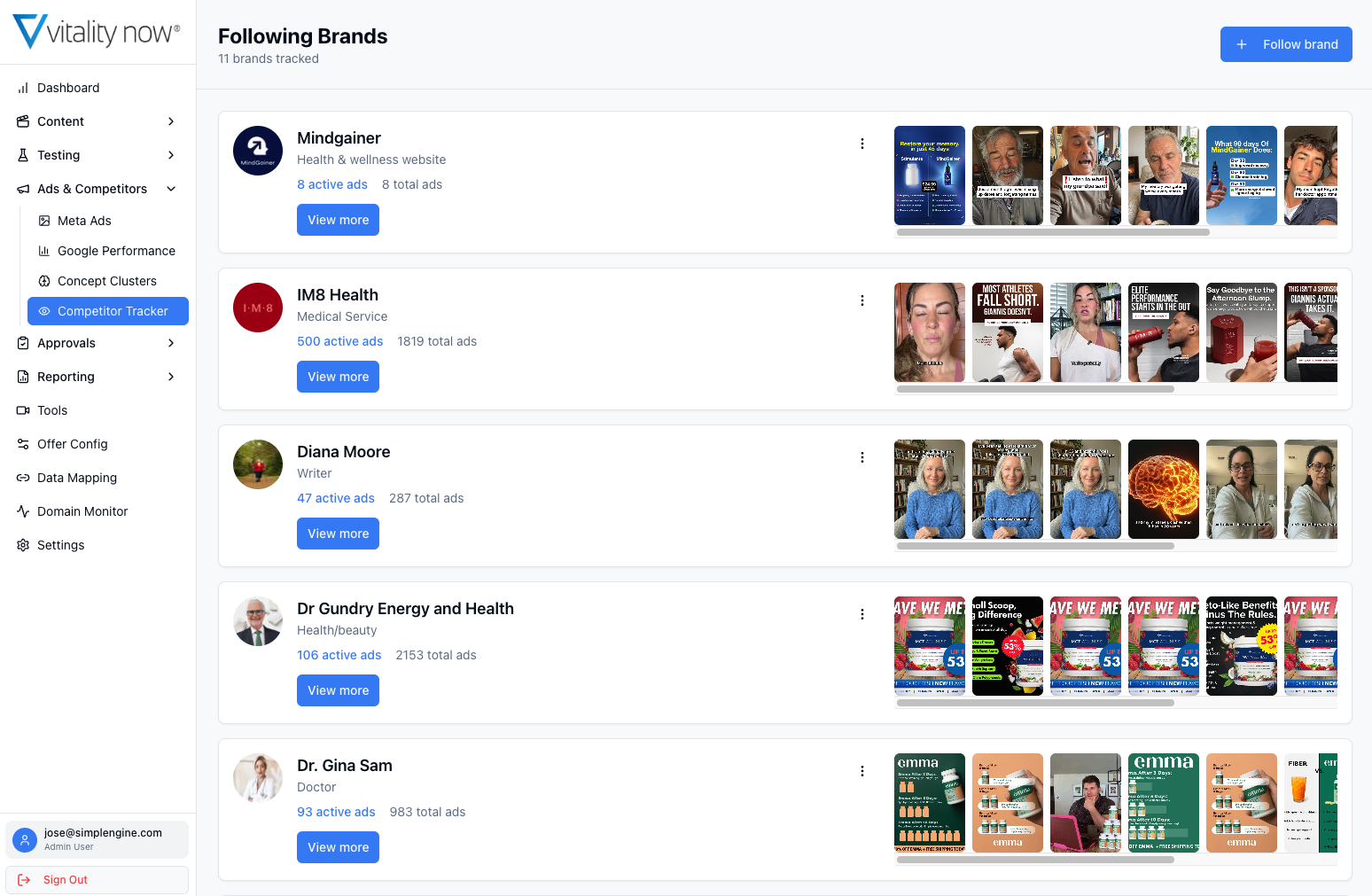The width and height of the screenshot is (1372, 896).
Task: Click the Mindgainer brand logo
Action: (x=258, y=151)
